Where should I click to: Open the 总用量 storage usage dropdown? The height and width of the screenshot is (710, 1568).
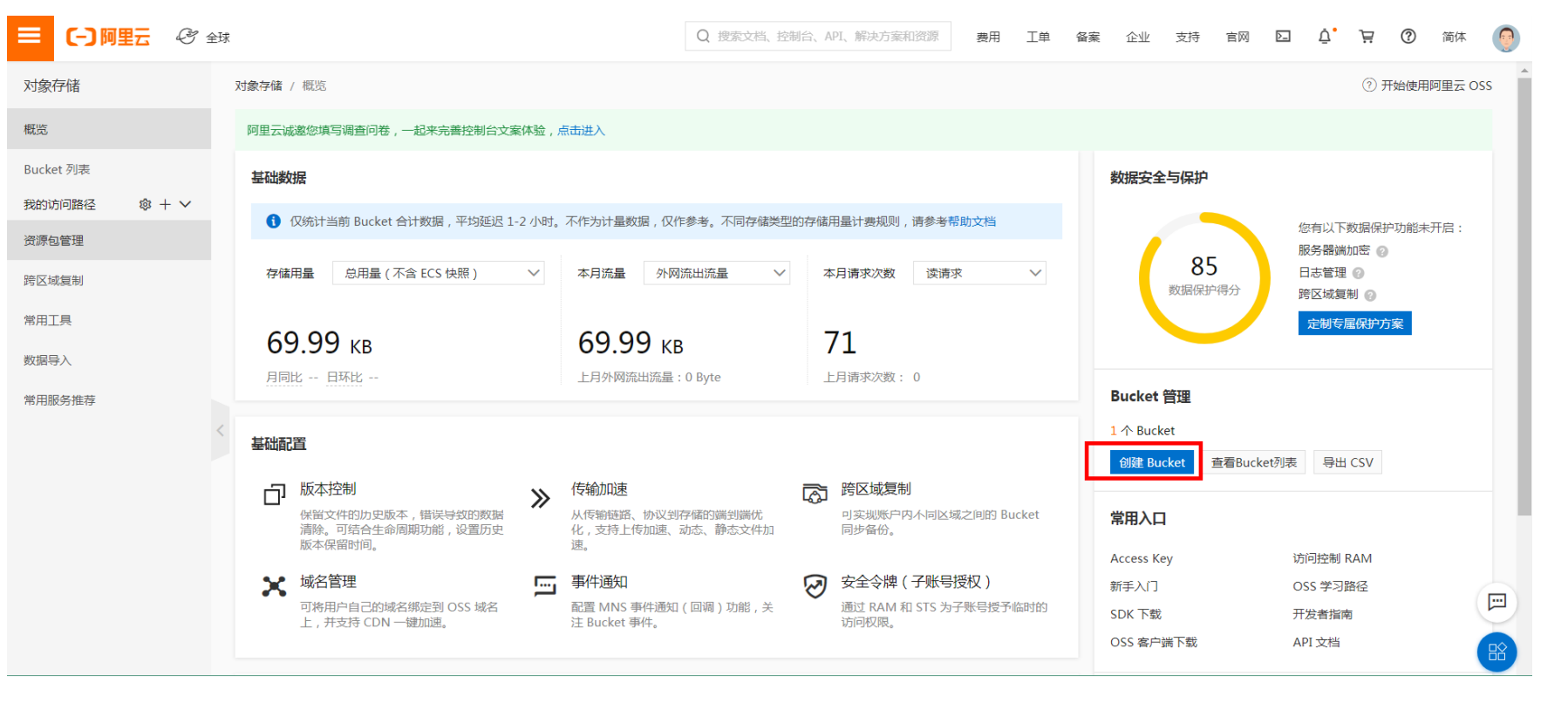439,273
